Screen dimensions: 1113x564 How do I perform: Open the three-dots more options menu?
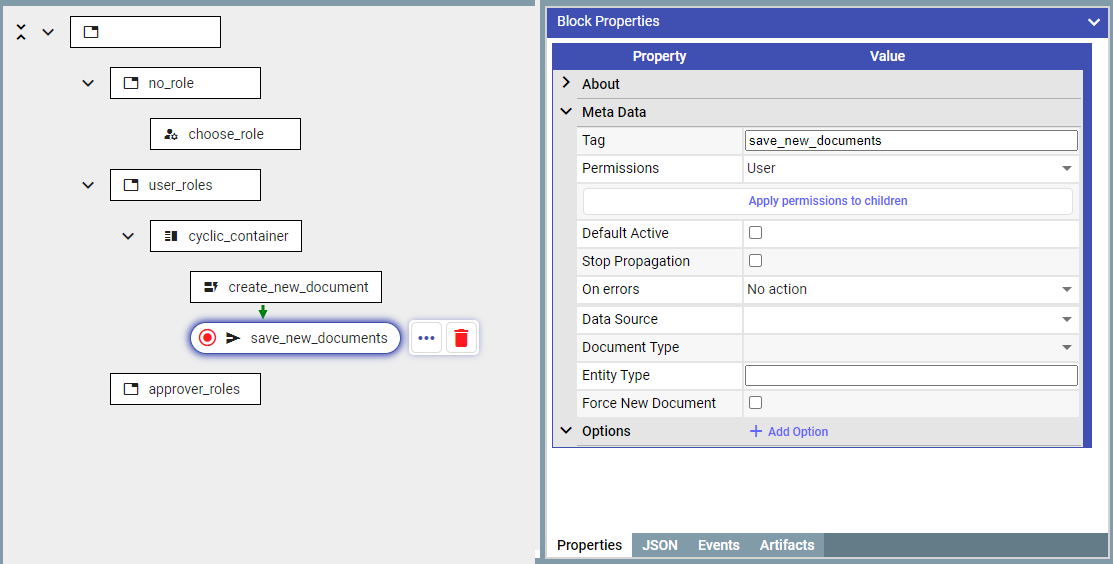(427, 338)
